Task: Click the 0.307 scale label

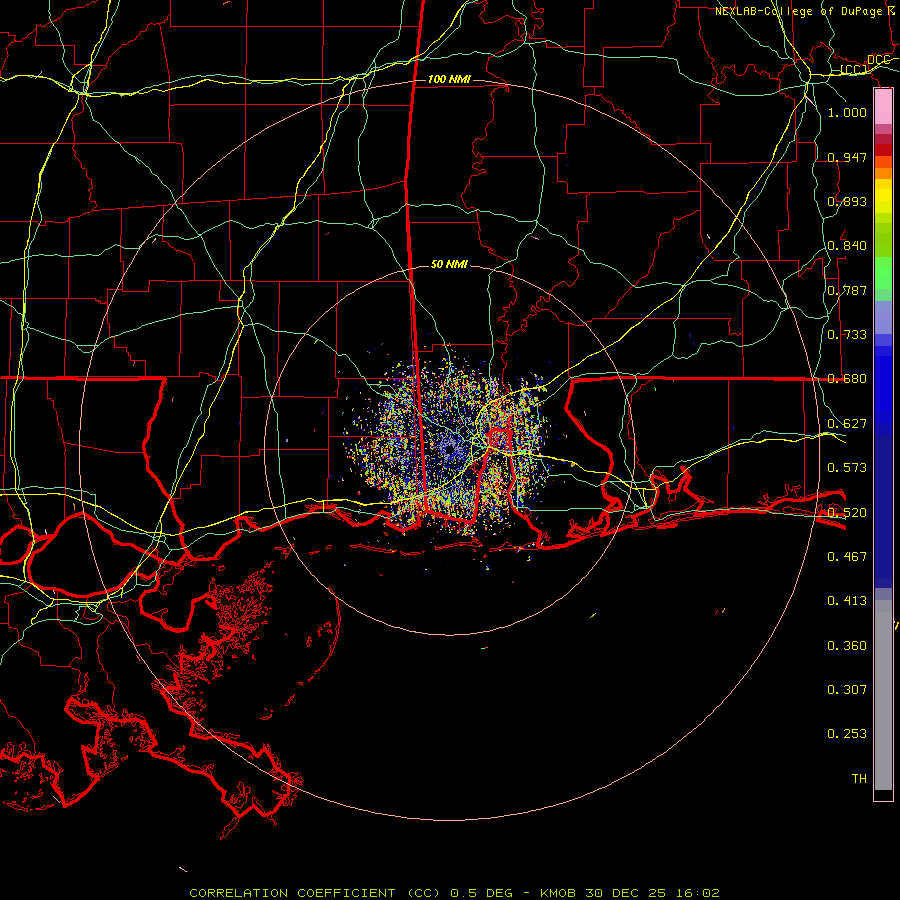Action: tap(847, 690)
